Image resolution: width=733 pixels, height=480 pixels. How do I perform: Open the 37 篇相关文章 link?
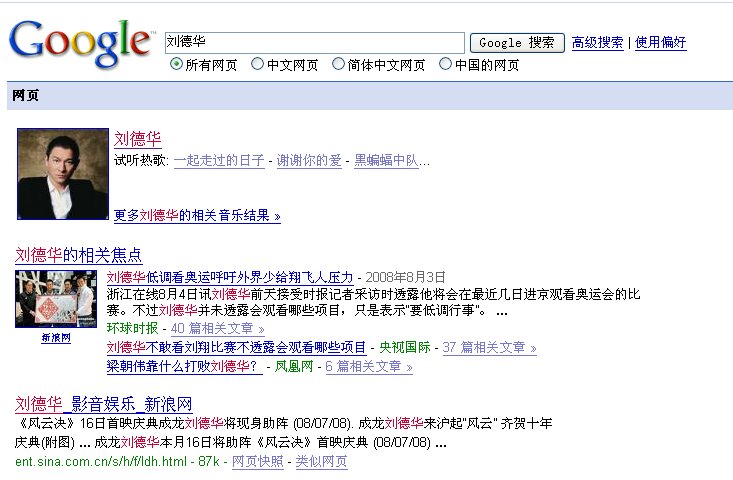(489, 347)
